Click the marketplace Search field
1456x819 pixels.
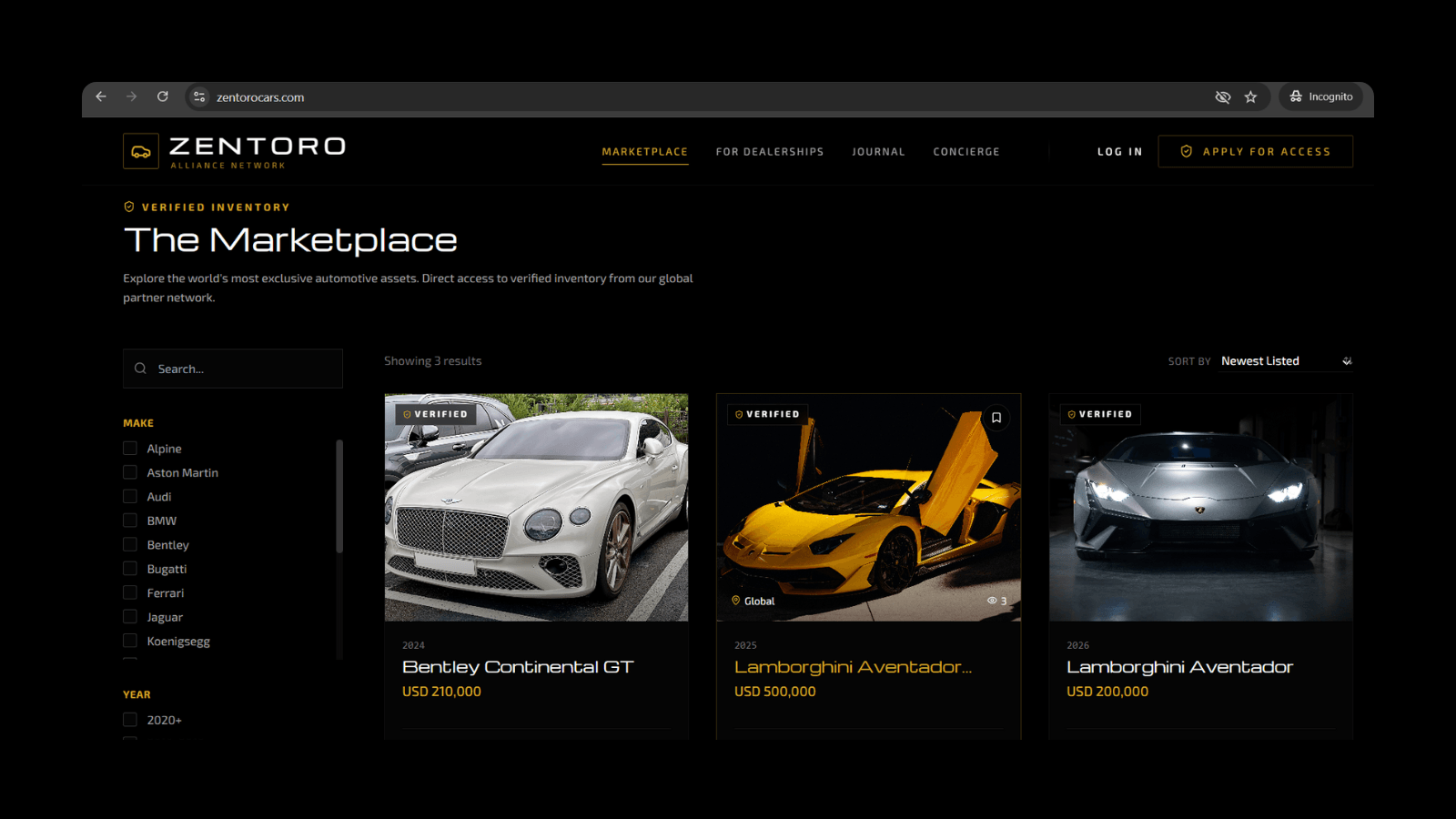pos(233,369)
